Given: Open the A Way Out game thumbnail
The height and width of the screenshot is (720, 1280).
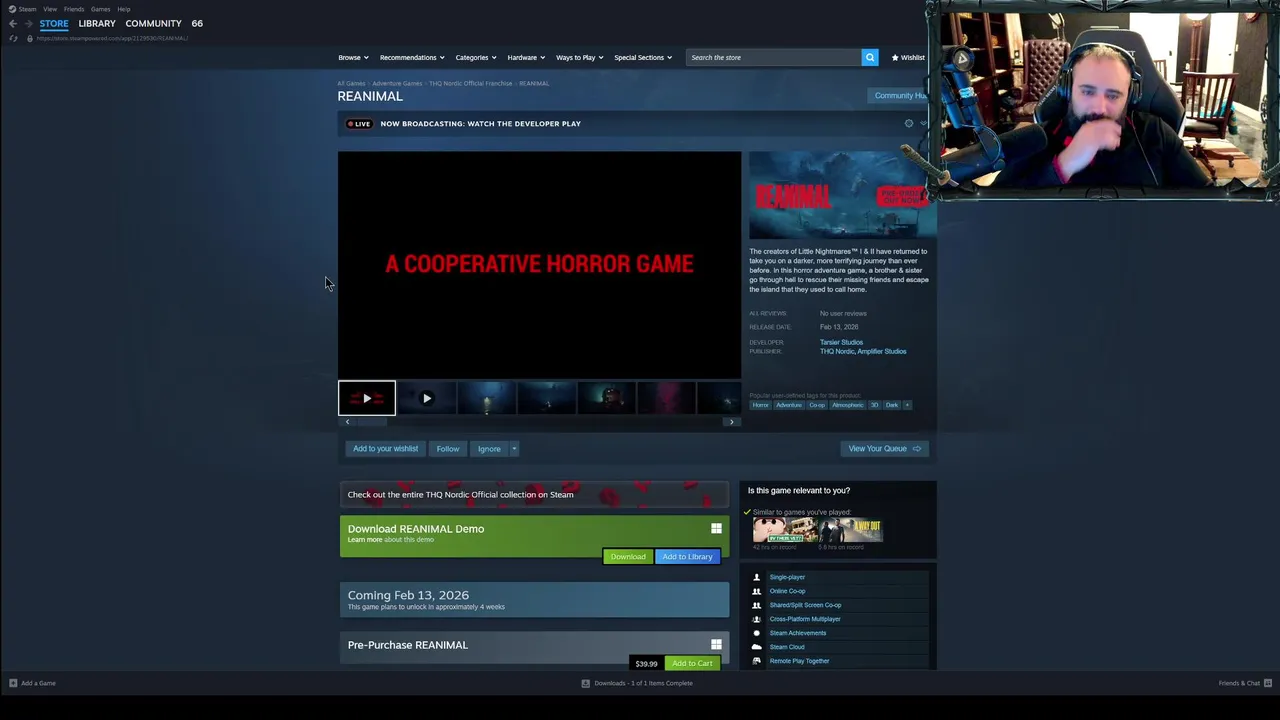Looking at the screenshot, I should [x=851, y=530].
